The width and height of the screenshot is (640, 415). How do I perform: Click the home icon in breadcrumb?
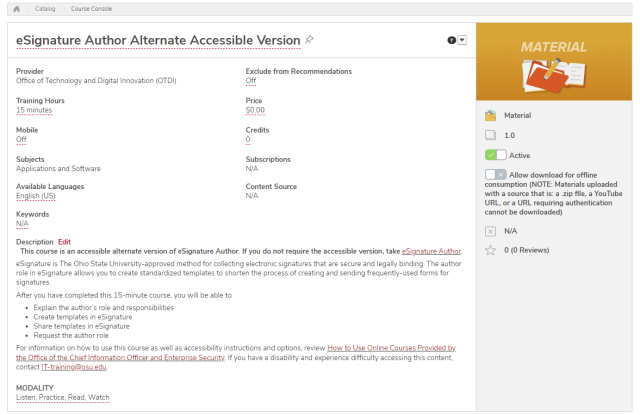point(16,9)
